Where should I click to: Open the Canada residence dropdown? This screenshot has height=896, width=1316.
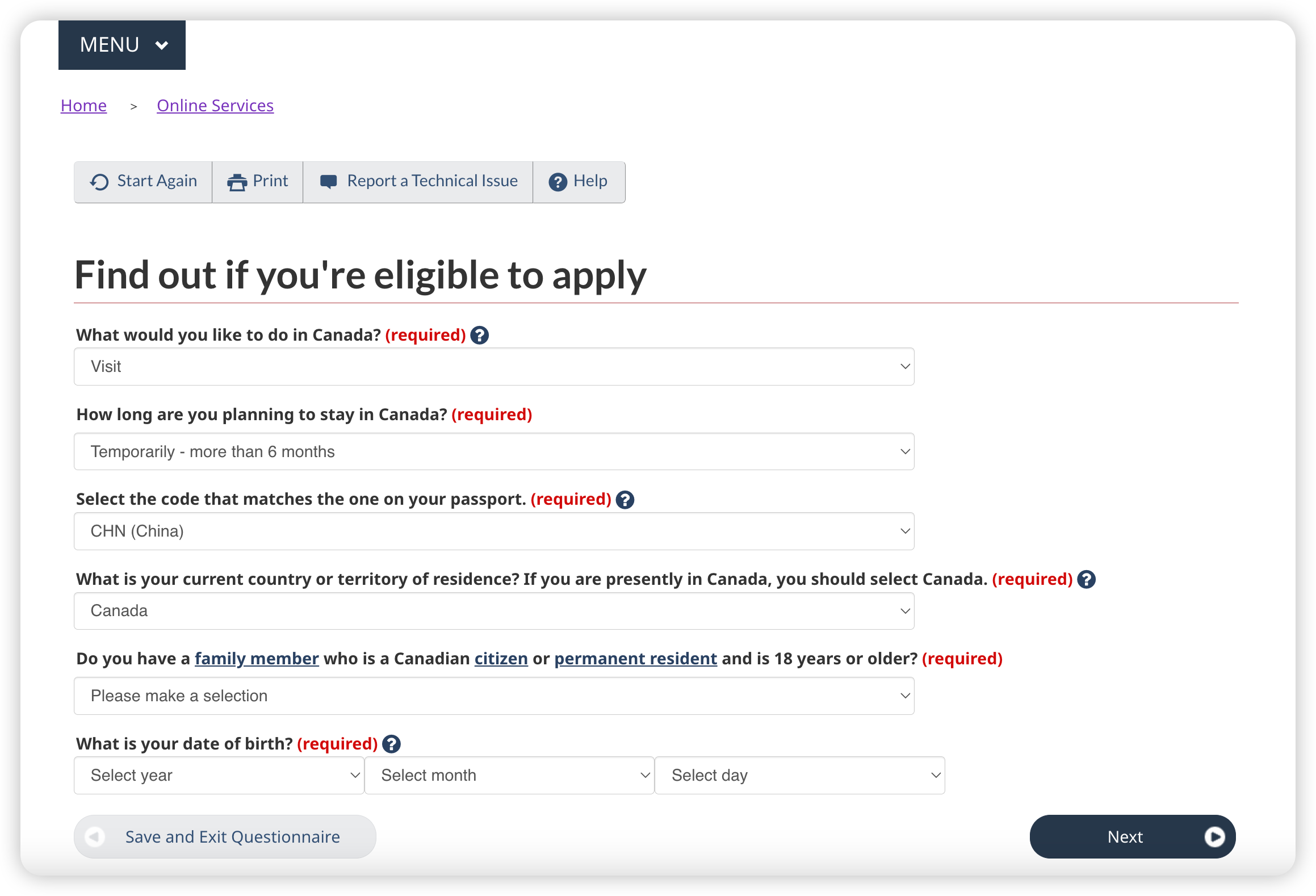coord(494,611)
